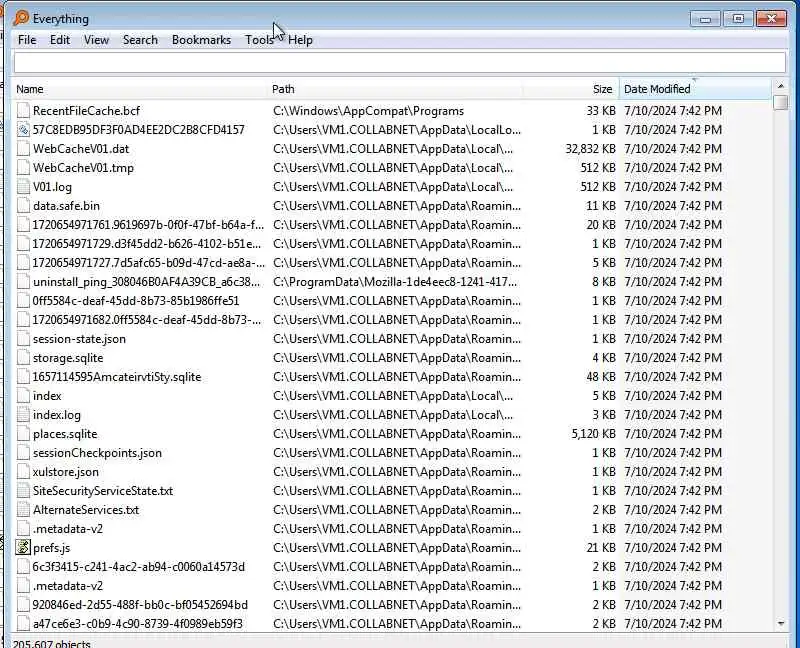Select file icon of xulstore.json
800x648 pixels.
[x=23, y=471]
